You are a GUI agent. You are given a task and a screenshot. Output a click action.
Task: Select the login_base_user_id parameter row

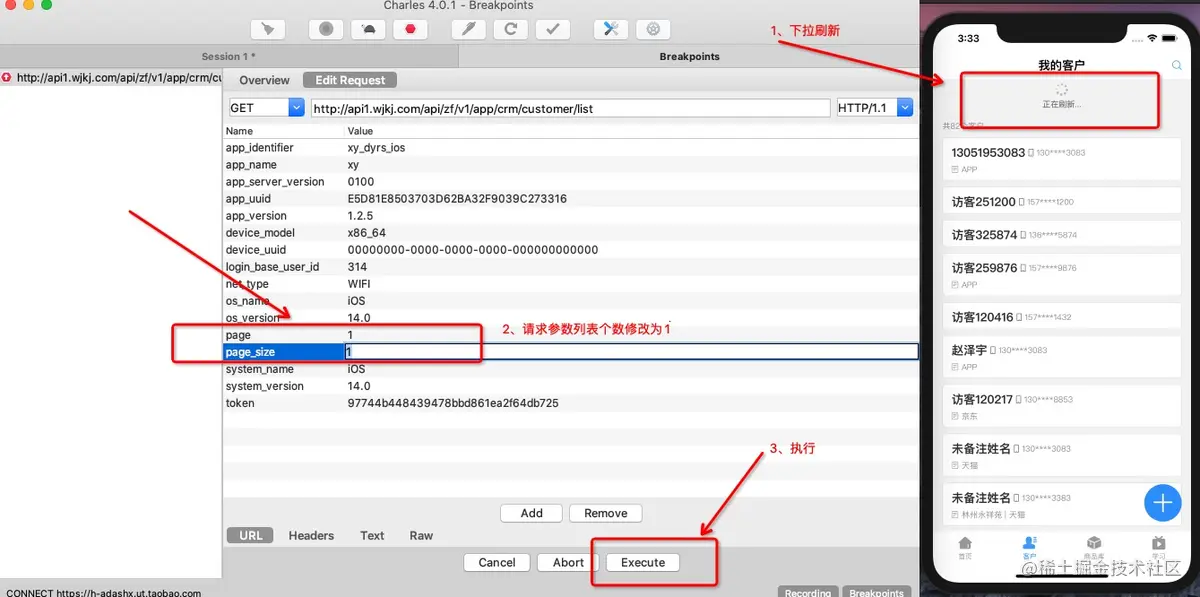[571, 267]
